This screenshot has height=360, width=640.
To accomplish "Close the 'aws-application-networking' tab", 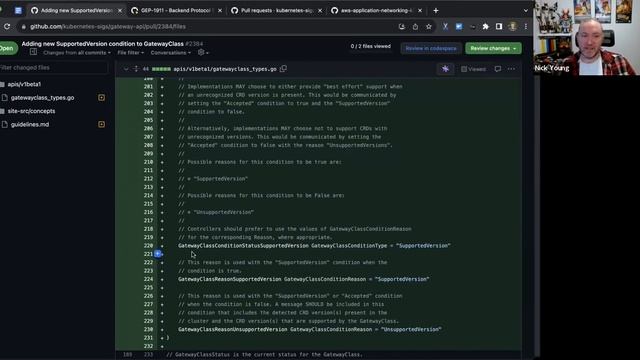I will click(420, 11).
